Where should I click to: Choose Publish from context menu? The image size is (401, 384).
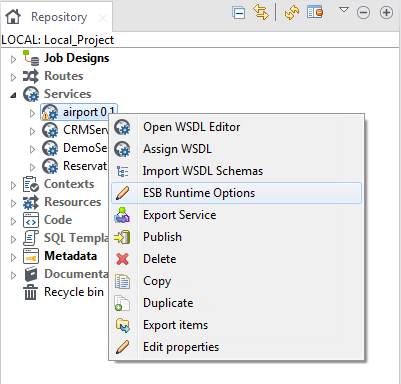pyautogui.click(x=237, y=237)
